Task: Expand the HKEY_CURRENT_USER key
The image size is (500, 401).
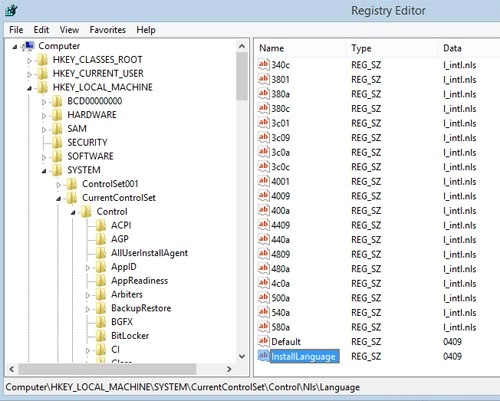Action: tap(29, 74)
